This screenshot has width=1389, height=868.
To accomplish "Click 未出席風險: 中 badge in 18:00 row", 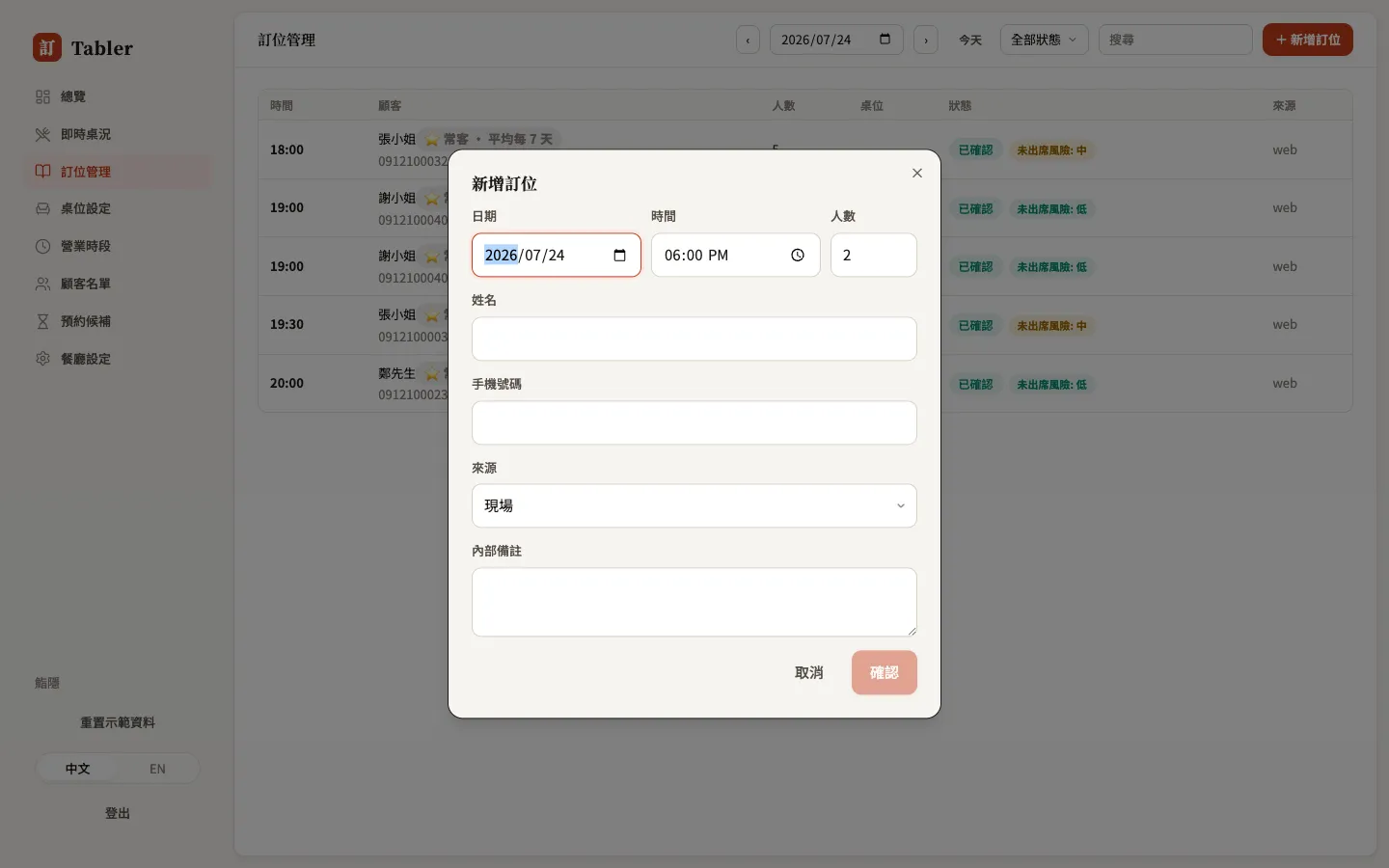I will (x=1051, y=150).
